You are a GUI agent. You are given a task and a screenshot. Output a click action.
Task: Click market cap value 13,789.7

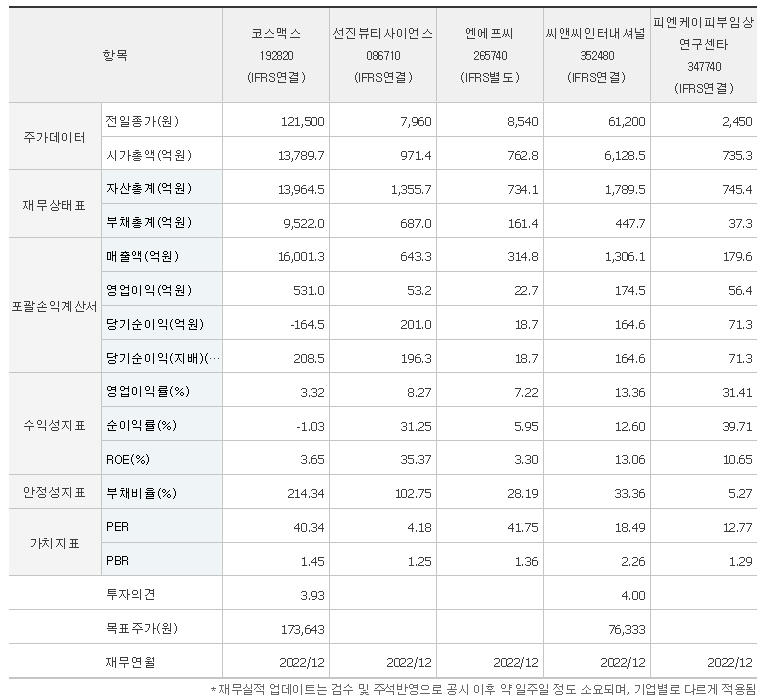pyautogui.click(x=301, y=155)
